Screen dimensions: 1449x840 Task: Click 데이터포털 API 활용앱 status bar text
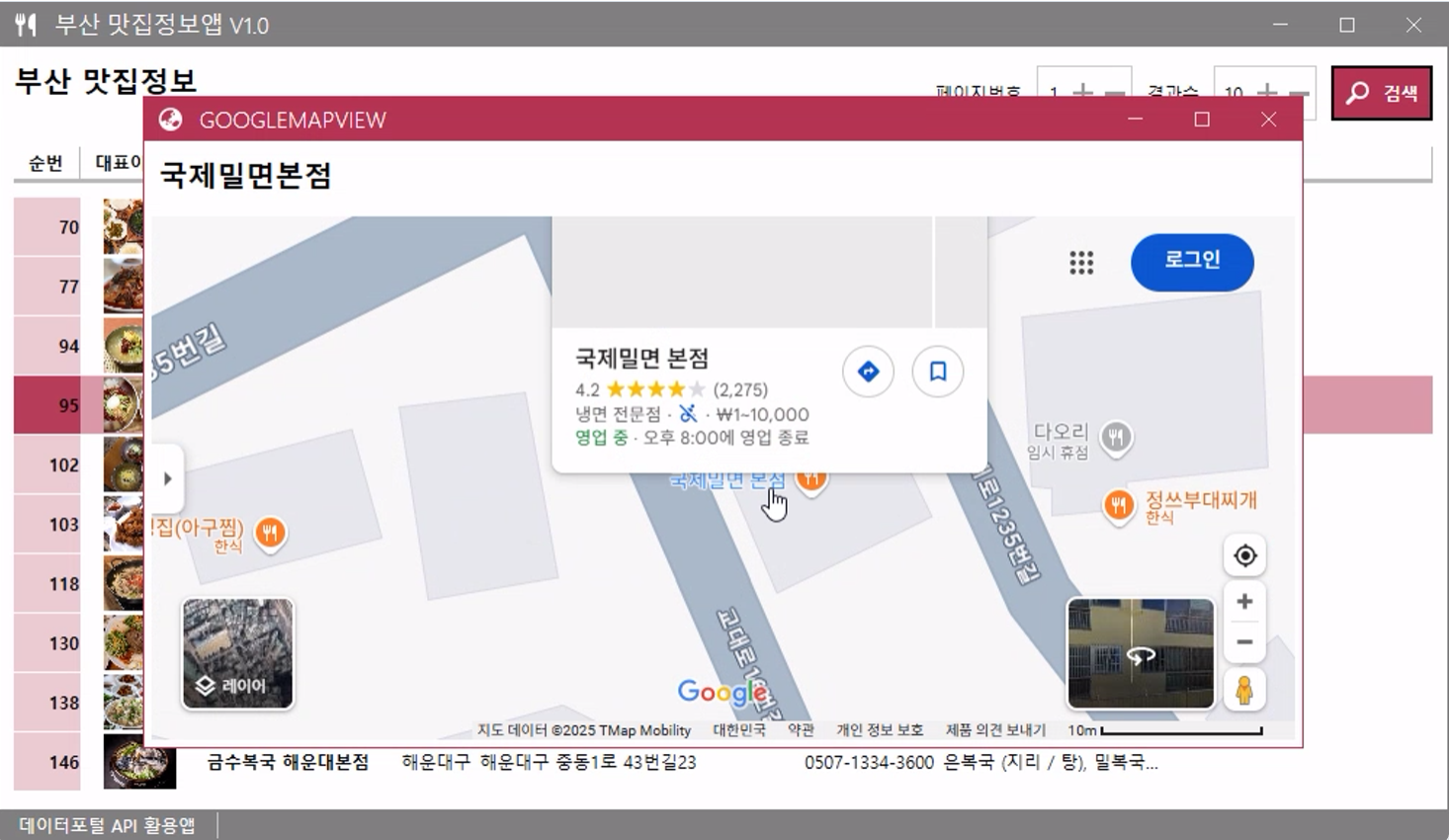pyautogui.click(x=107, y=825)
